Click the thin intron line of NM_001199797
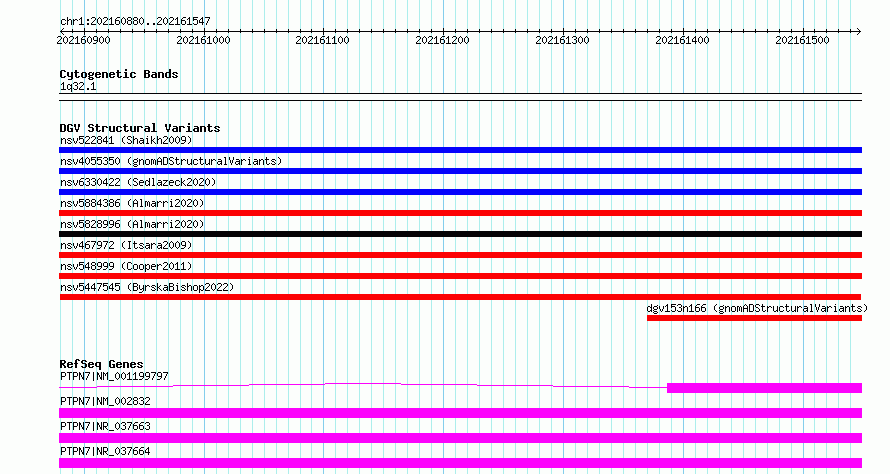 pyautogui.click(x=363, y=384)
